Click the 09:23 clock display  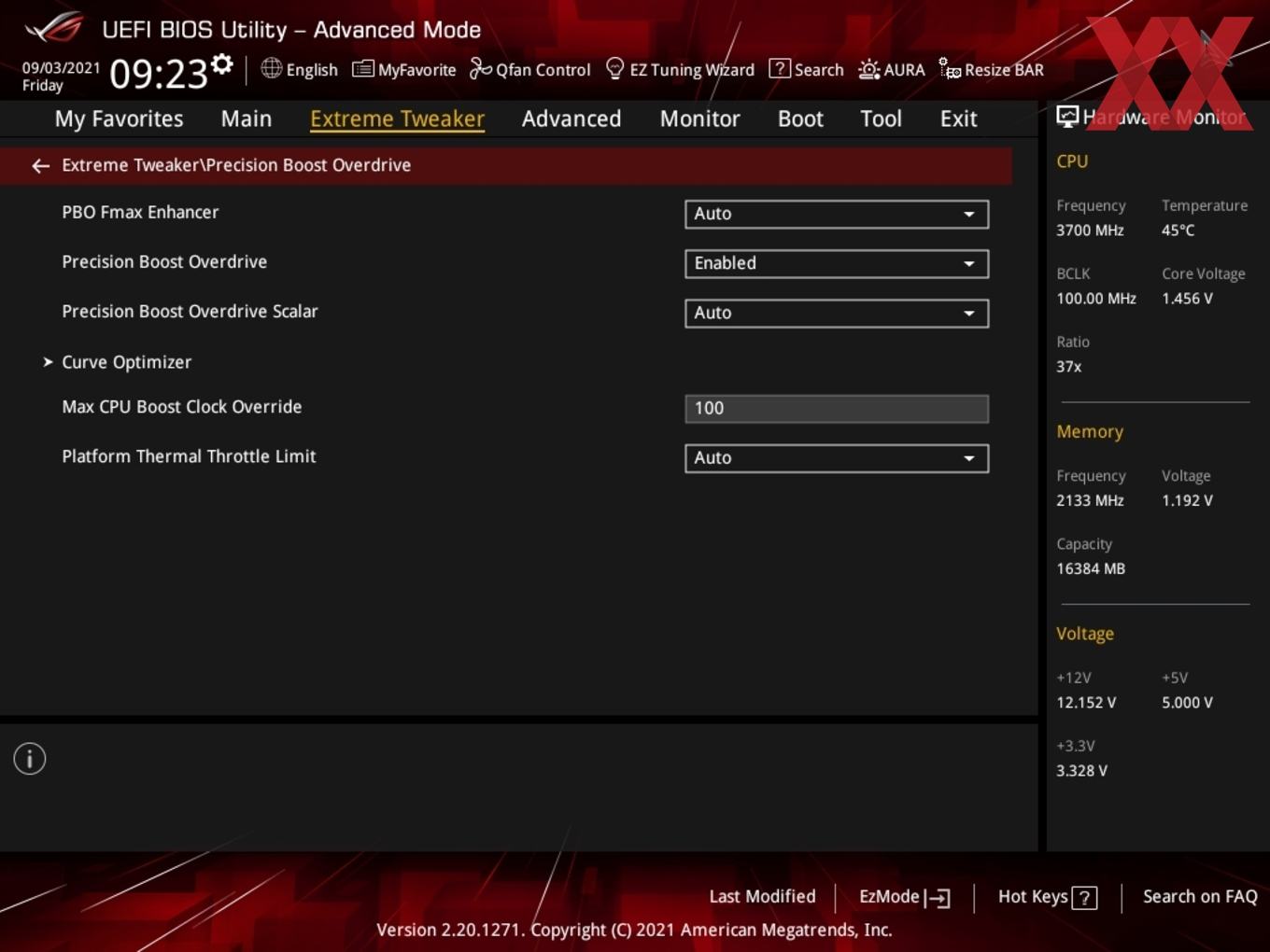(x=159, y=74)
